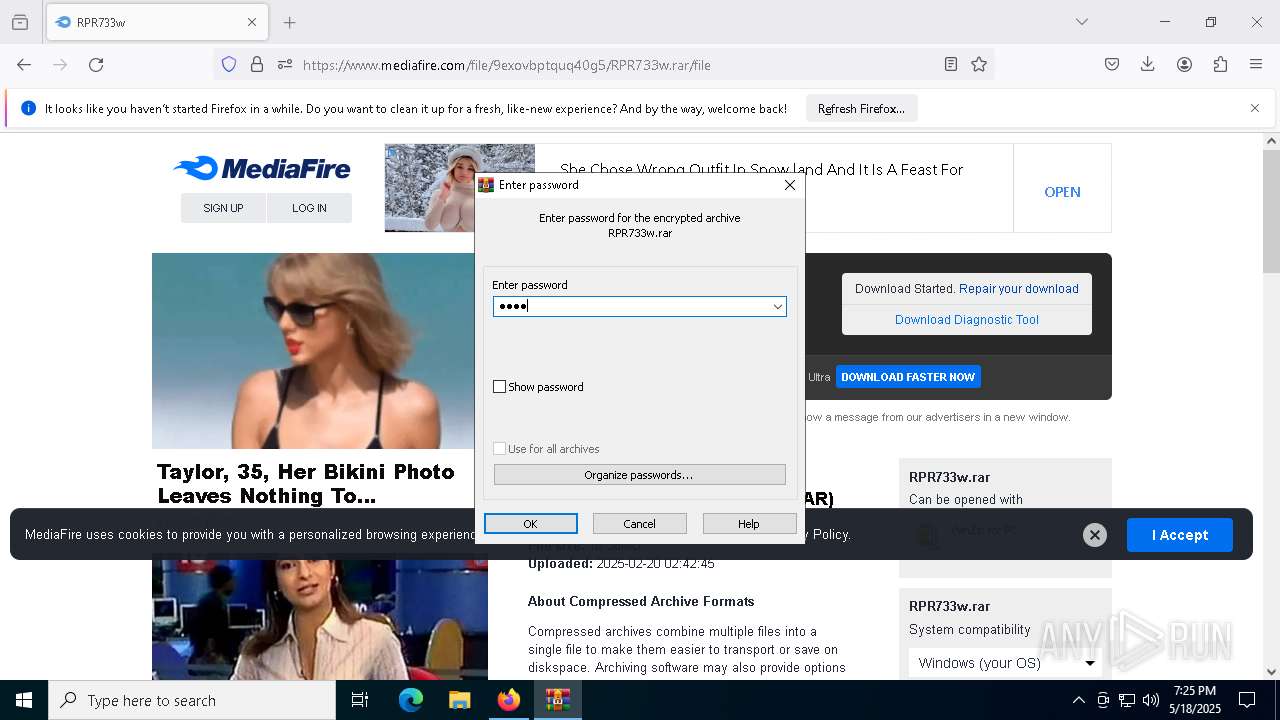This screenshot has width=1280, height=720.
Task: Click the volume speaker icon
Action: pyautogui.click(x=1151, y=700)
